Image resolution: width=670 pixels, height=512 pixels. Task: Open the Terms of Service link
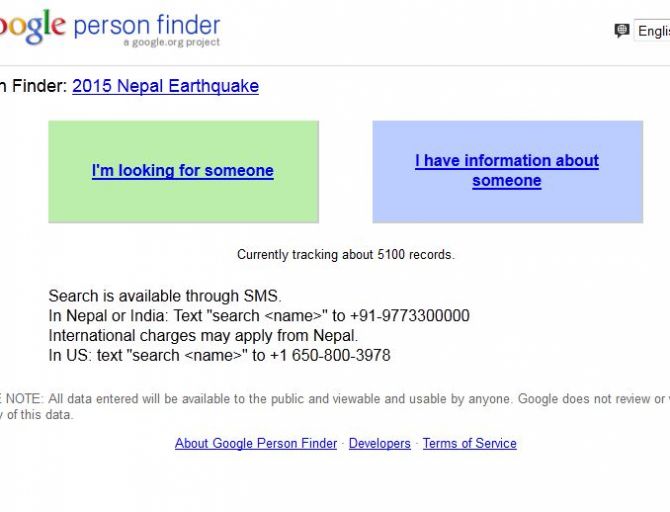pyautogui.click(x=469, y=443)
